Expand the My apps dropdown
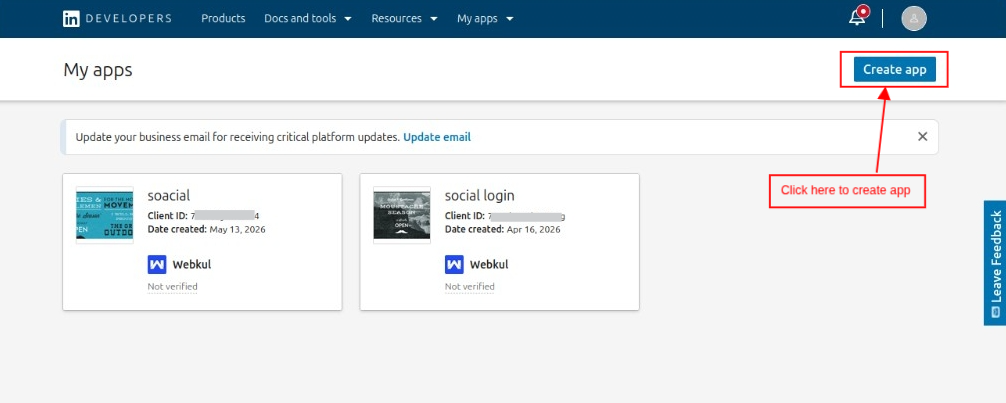Image resolution: width=1006 pixels, height=403 pixels. pyautogui.click(x=485, y=19)
